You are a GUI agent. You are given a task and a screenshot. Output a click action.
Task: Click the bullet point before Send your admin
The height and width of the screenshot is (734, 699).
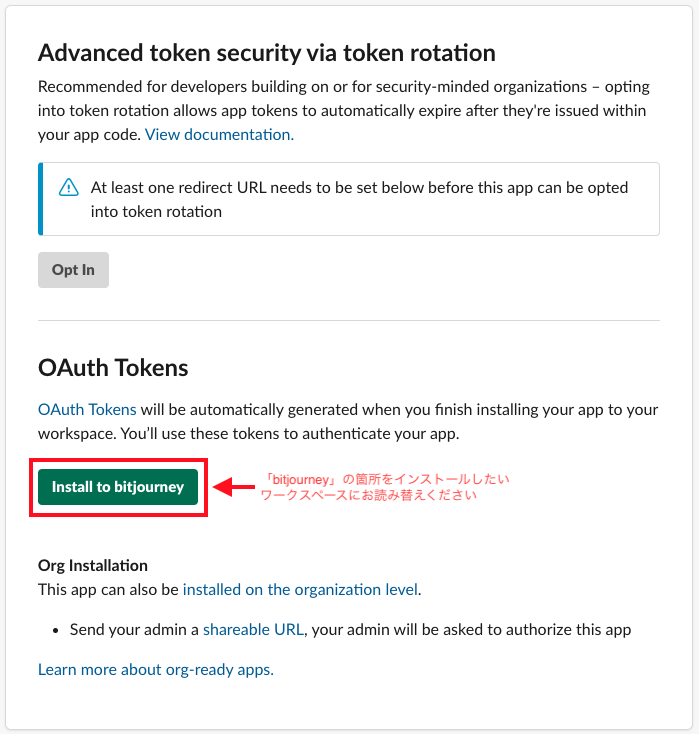pyautogui.click(x=56, y=631)
